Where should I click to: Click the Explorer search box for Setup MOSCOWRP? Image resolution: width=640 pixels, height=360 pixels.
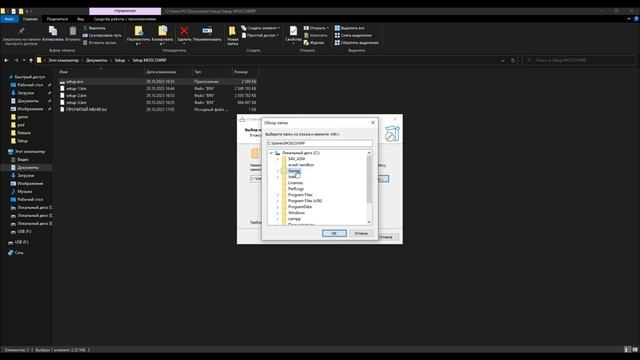click(579, 60)
